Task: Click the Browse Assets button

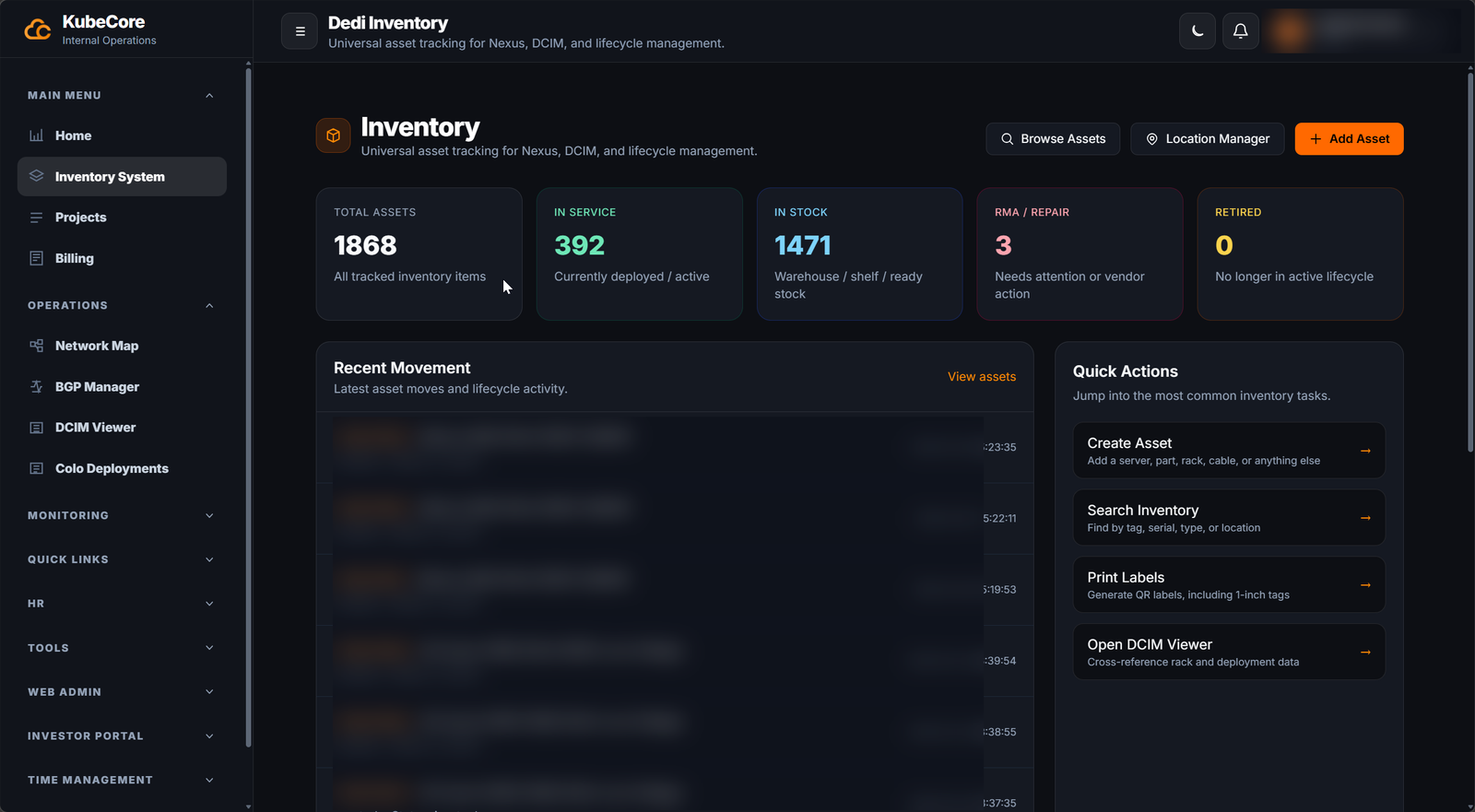Action: 1053,139
